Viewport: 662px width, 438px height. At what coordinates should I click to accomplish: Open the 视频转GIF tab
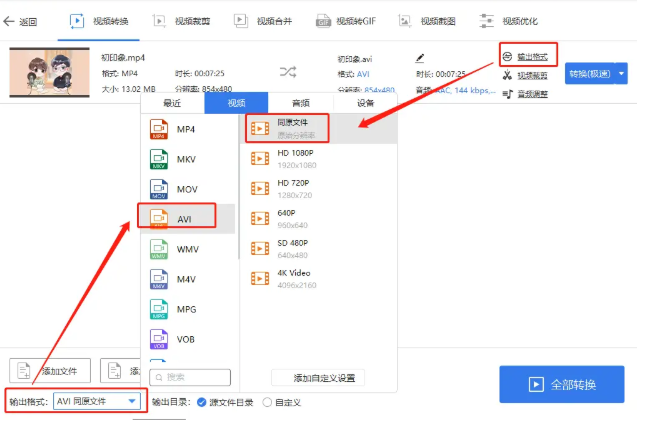(x=346, y=21)
